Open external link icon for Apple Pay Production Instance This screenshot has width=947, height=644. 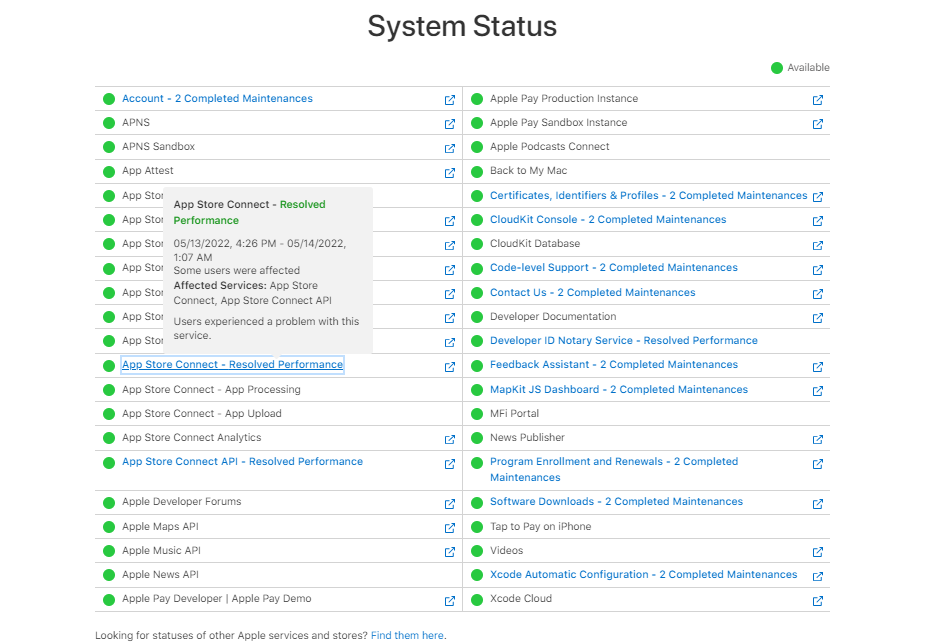[x=818, y=100]
